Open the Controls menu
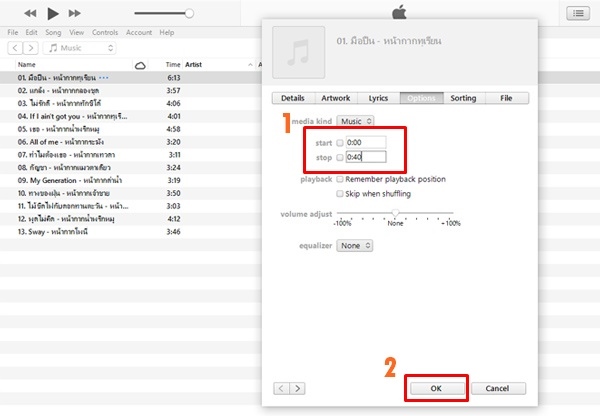The height and width of the screenshot is (416, 600). tap(105, 33)
